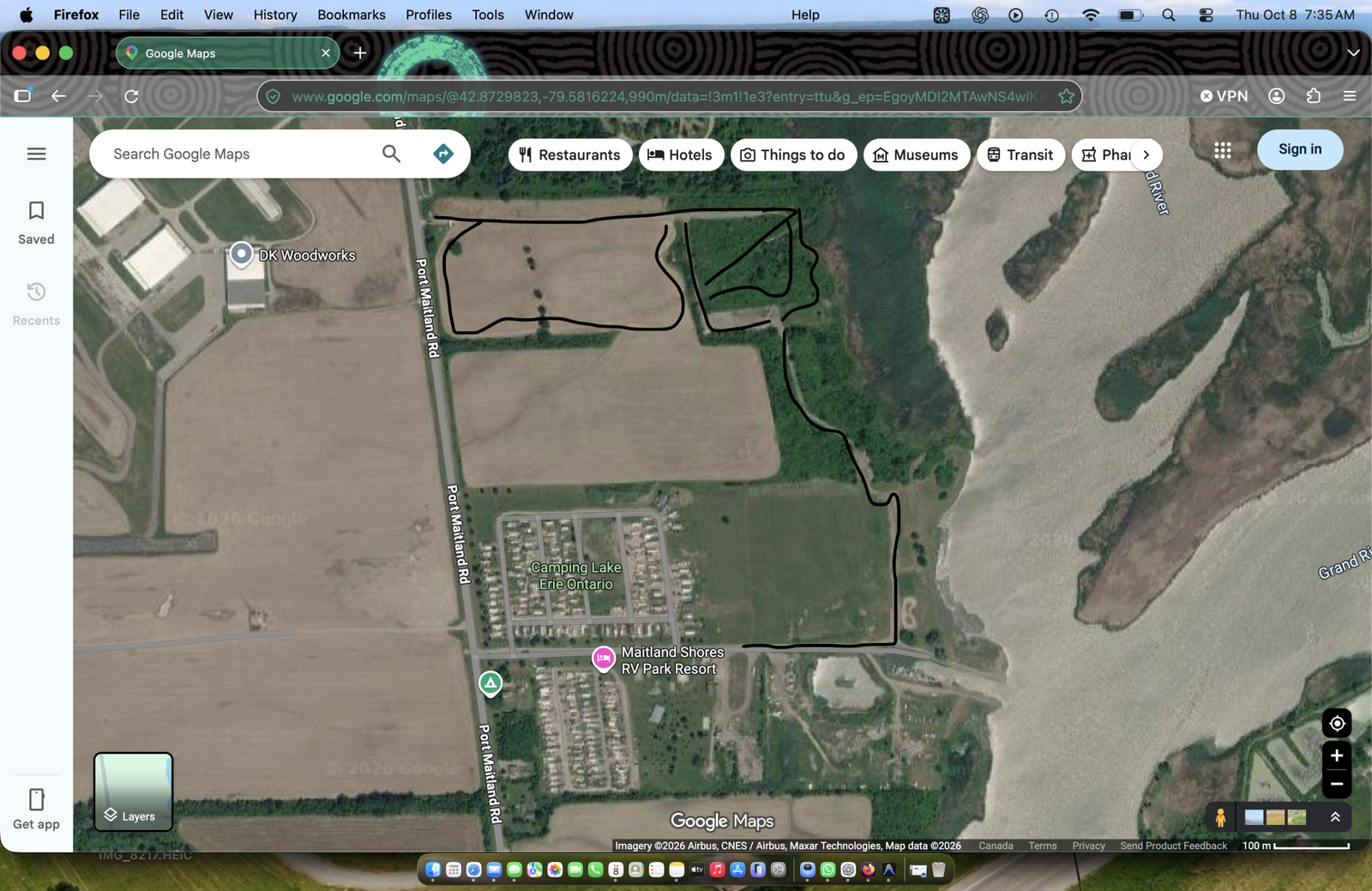
Task: Toggle the VPN button
Action: (x=1224, y=96)
